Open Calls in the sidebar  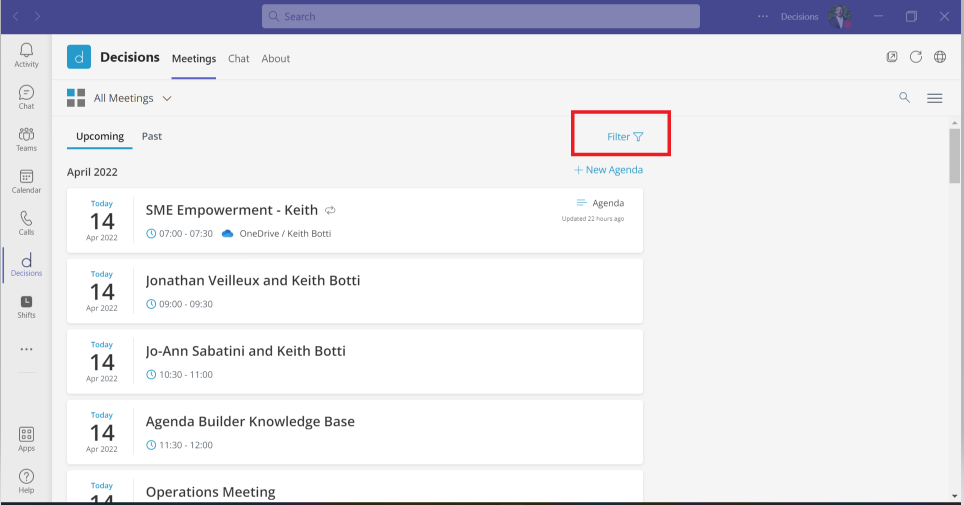point(26,223)
